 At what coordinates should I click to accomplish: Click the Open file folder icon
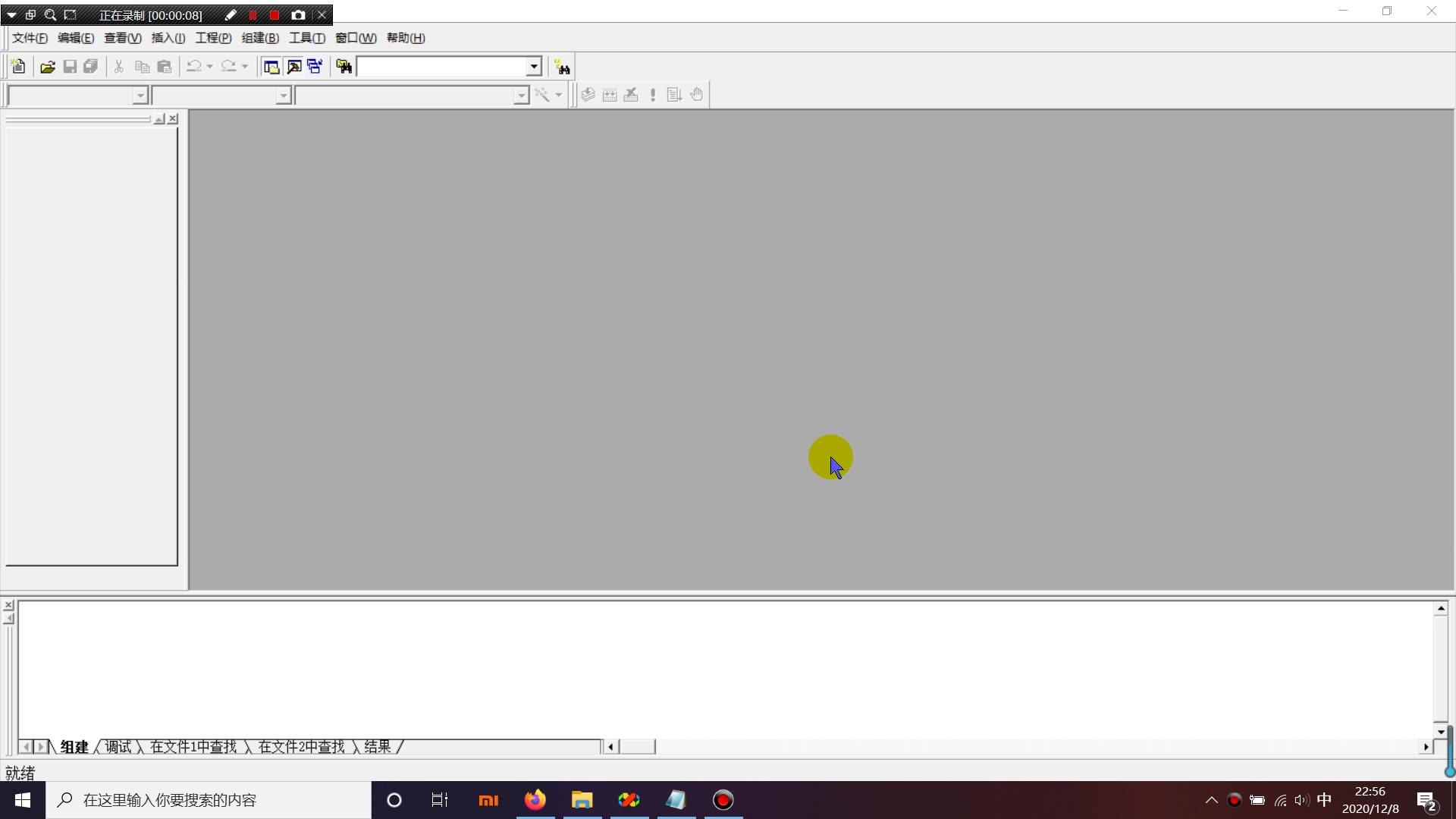(x=47, y=67)
